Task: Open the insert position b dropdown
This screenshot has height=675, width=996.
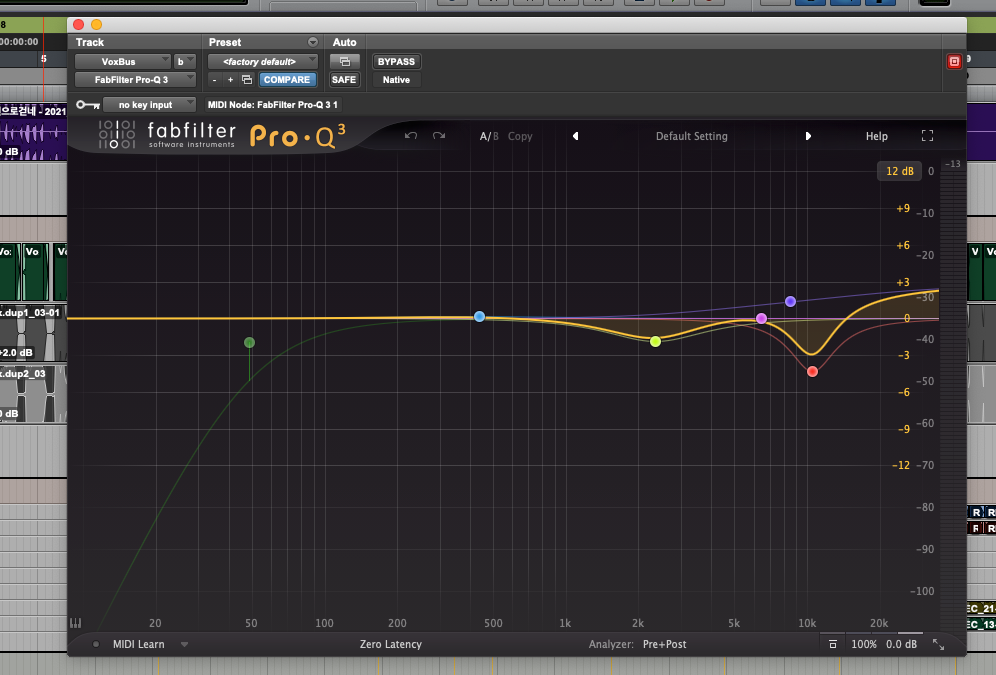Action: 185,62
